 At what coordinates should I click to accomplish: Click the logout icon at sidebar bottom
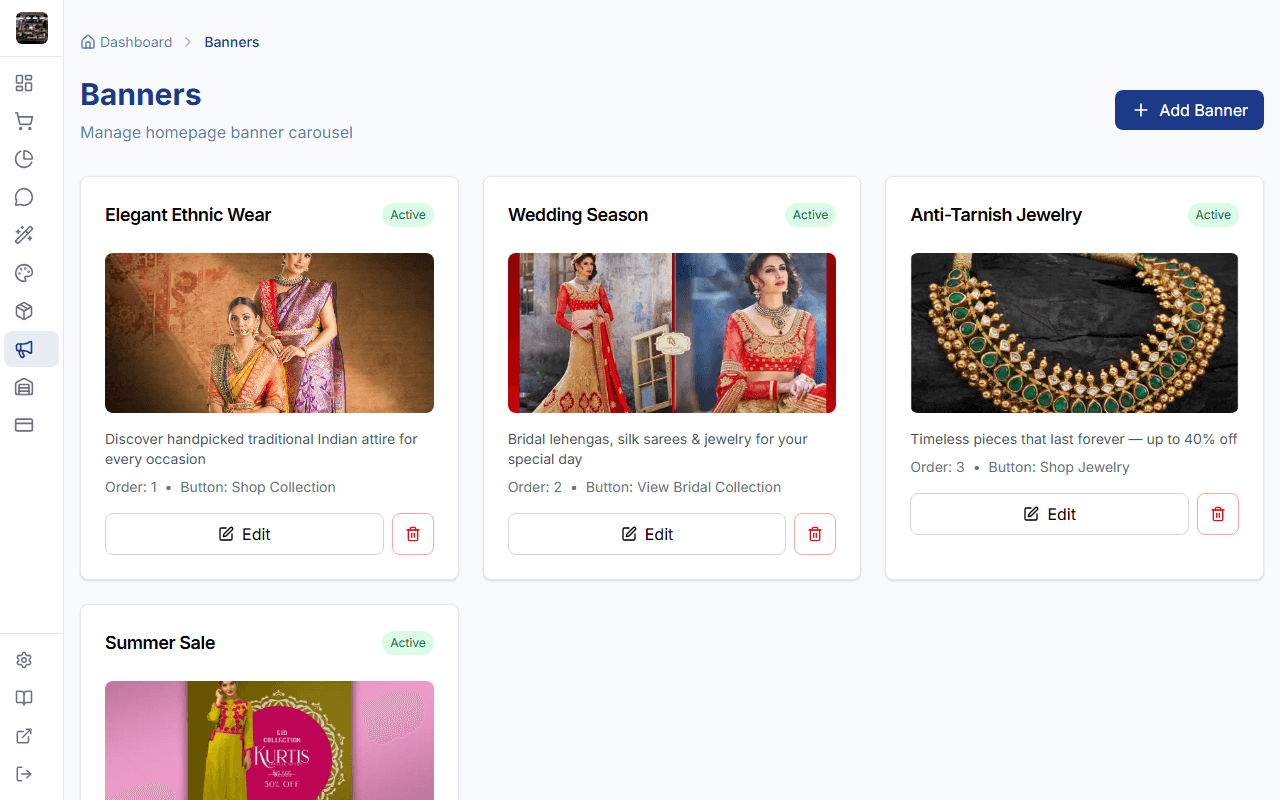click(24, 774)
